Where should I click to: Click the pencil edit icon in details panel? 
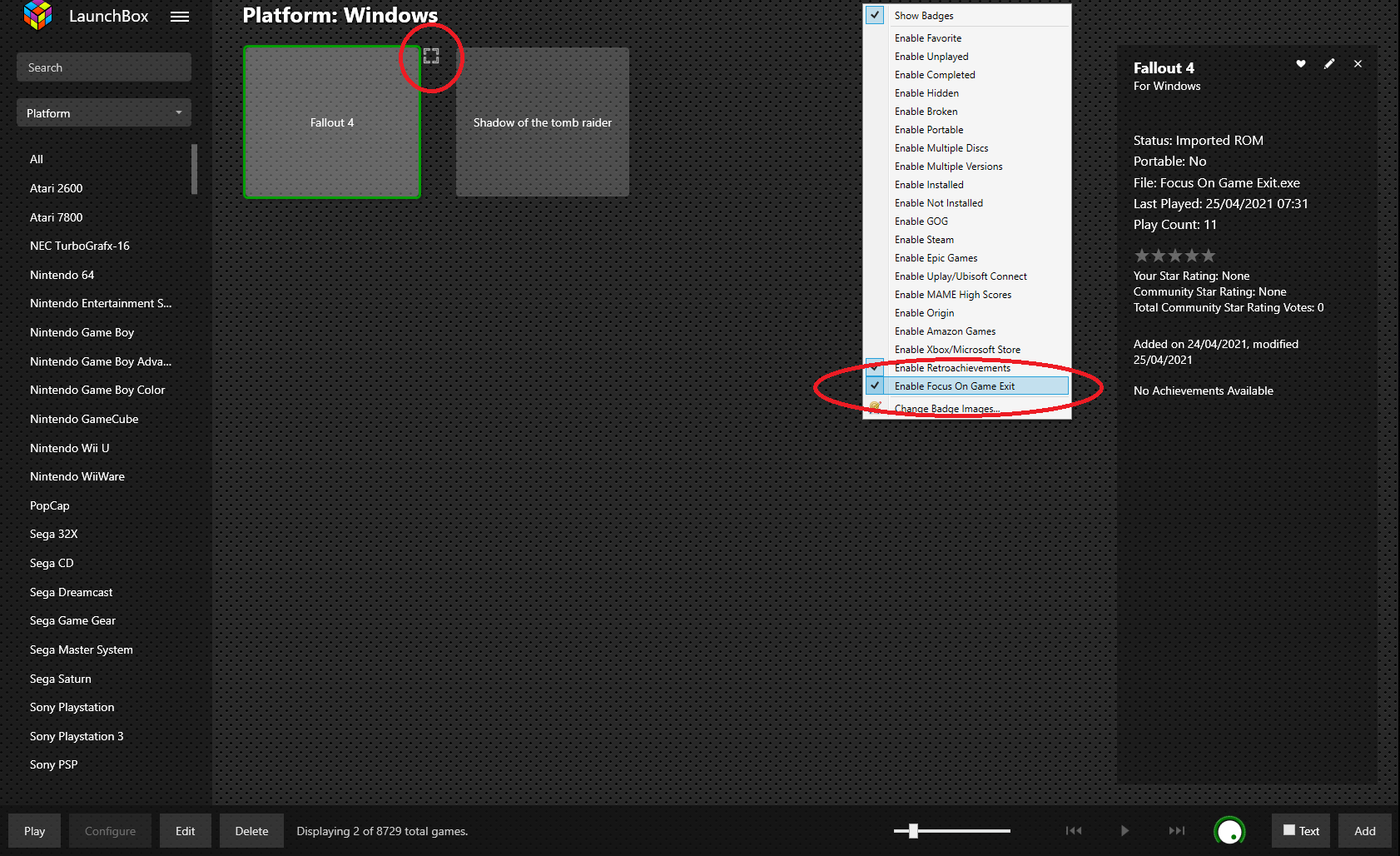pos(1329,64)
